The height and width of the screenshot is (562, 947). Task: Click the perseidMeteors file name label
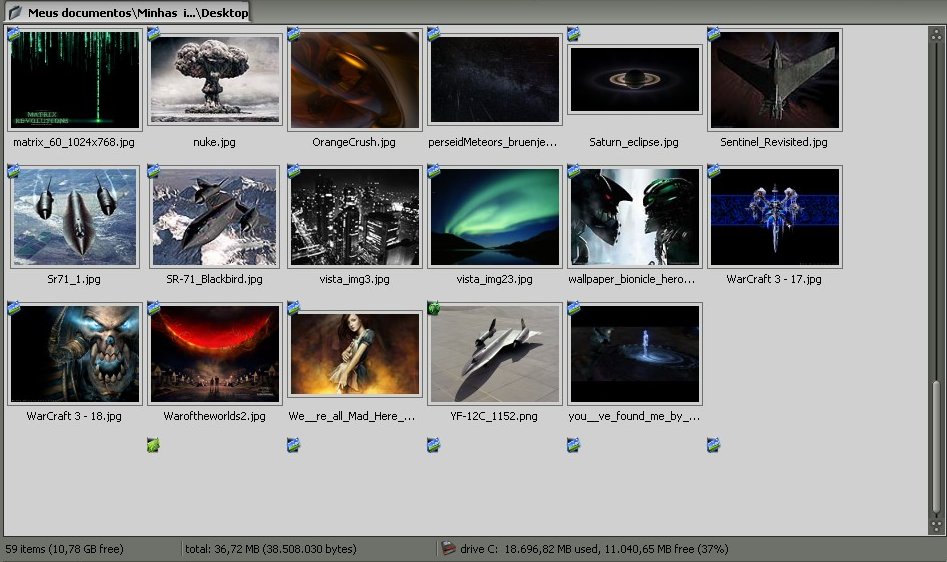coord(492,143)
